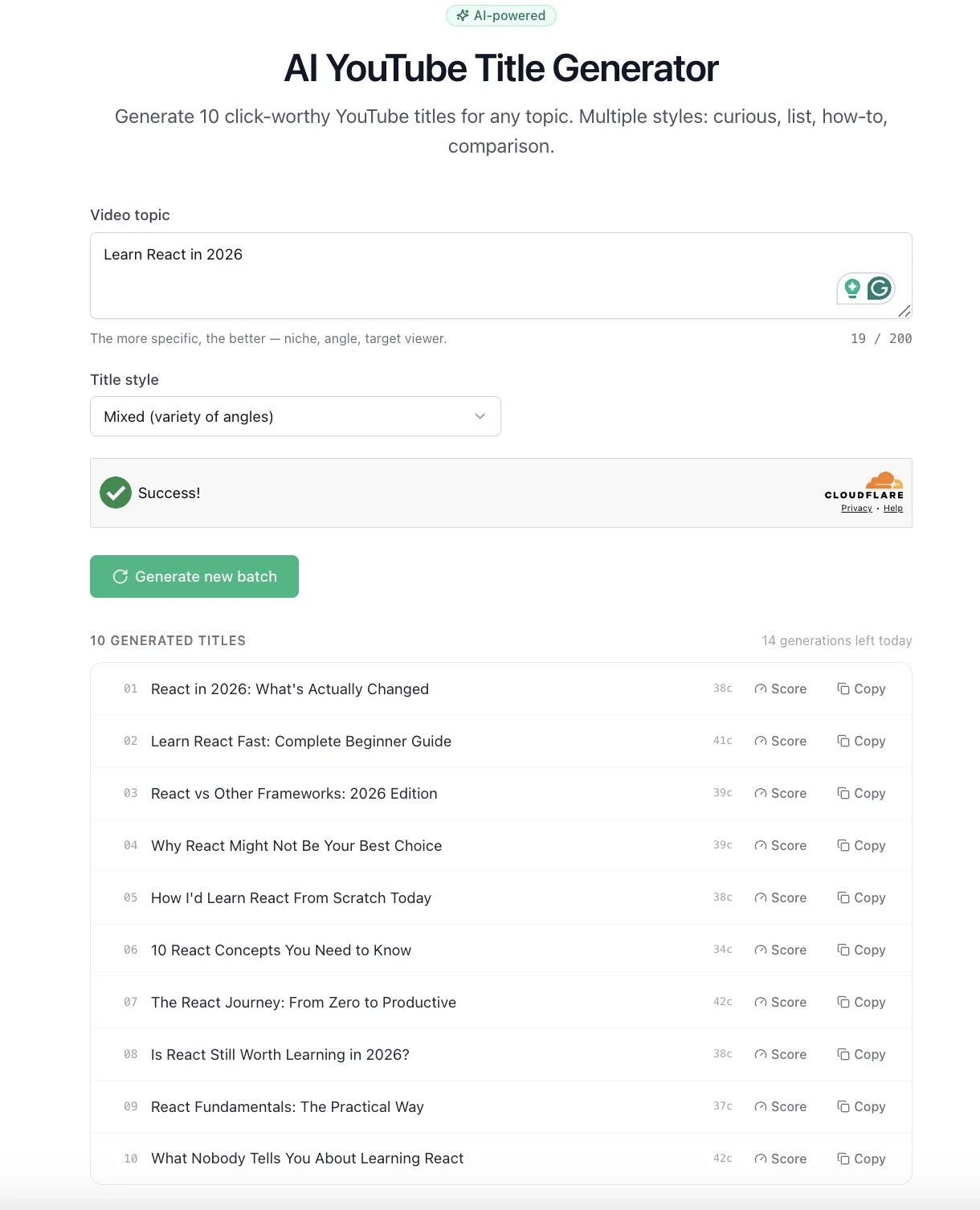Open the Cloudflare Help link
Viewport: 980px width, 1210px height.
coord(893,508)
